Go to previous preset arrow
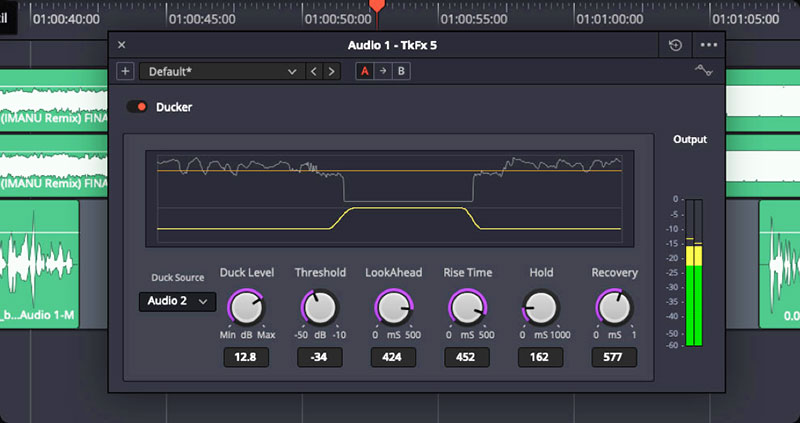The image size is (800, 423). tap(314, 71)
